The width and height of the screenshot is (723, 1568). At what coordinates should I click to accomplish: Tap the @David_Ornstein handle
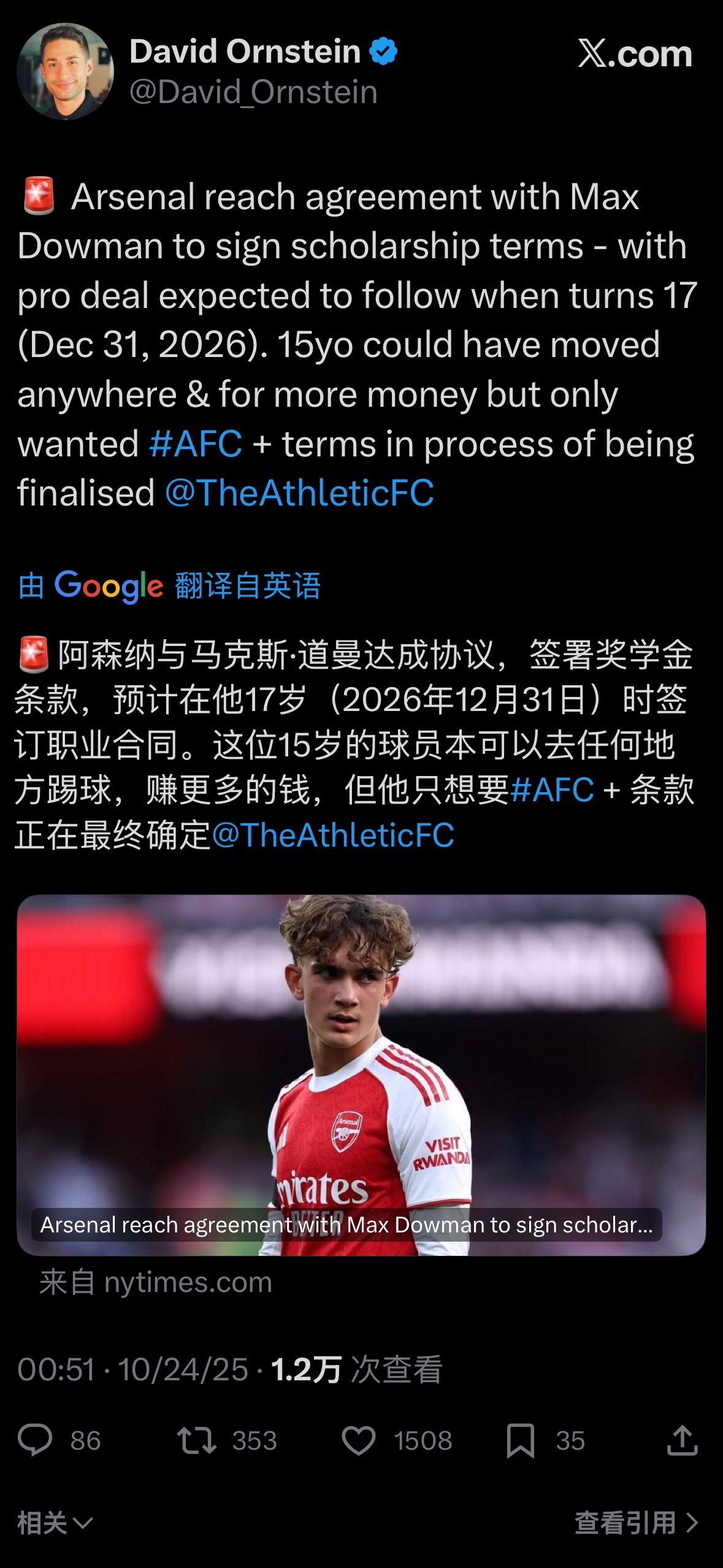(253, 92)
